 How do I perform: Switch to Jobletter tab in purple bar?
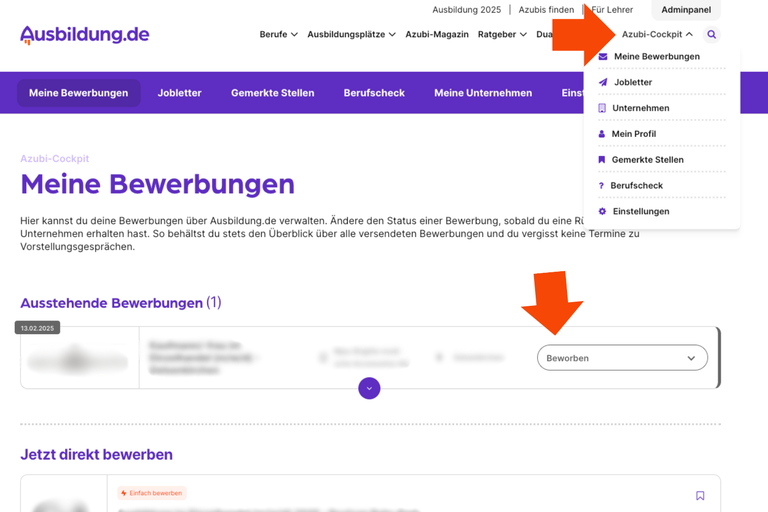click(x=179, y=93)
